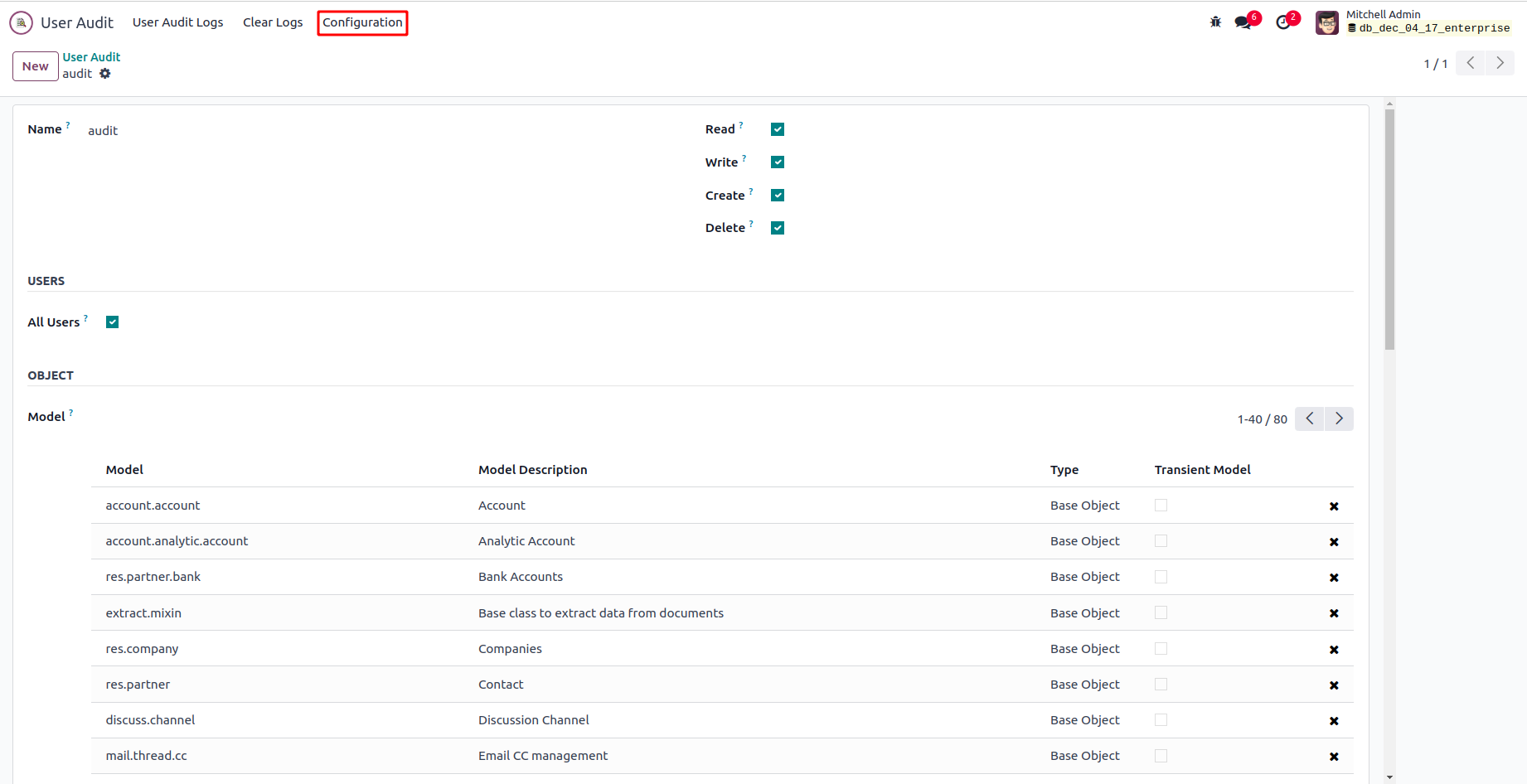Click Mitchell Admin avatar picture
Viewport: 1527px width, 784px height.
click(1326, 22)
